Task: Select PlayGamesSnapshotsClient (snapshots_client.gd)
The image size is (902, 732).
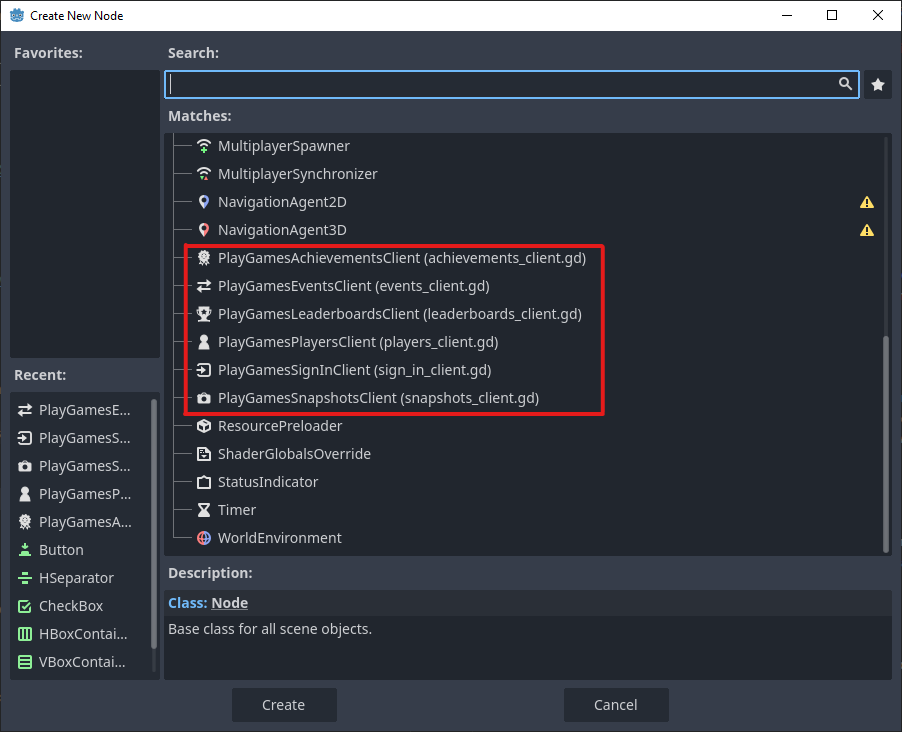Action: 378,398
